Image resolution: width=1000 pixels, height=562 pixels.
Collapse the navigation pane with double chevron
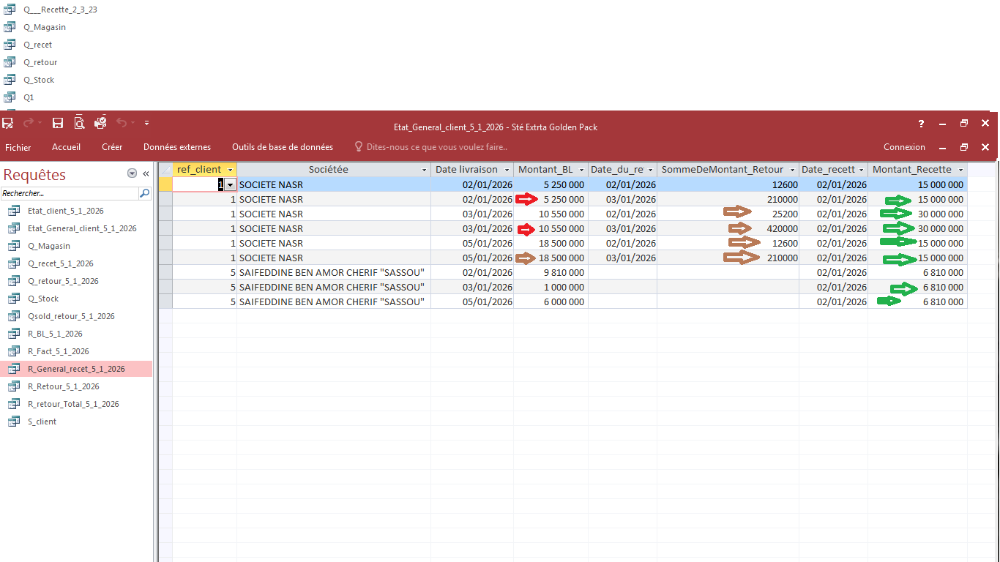(146, 174)
